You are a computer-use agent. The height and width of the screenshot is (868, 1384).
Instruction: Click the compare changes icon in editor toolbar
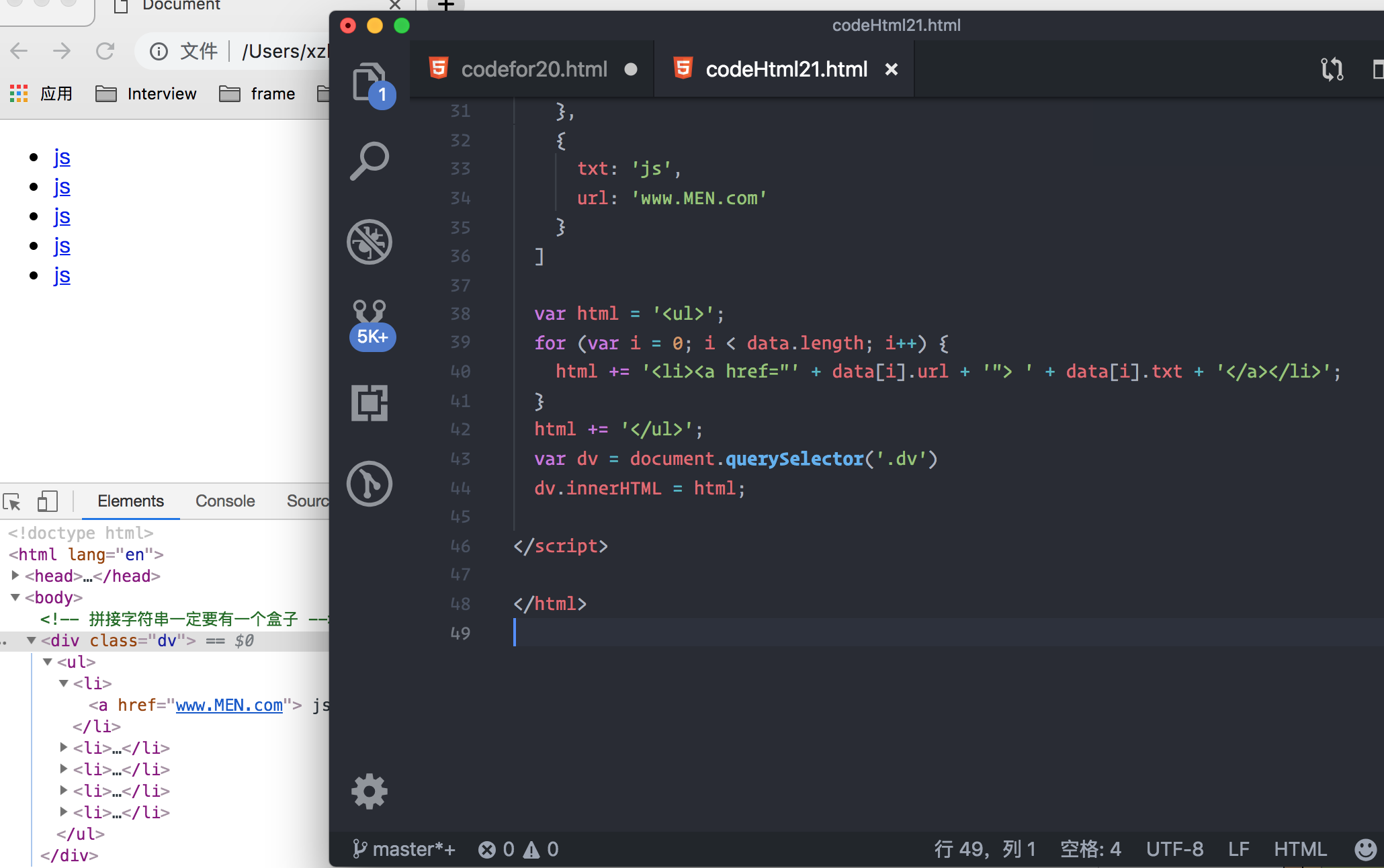click(1332, 69)
